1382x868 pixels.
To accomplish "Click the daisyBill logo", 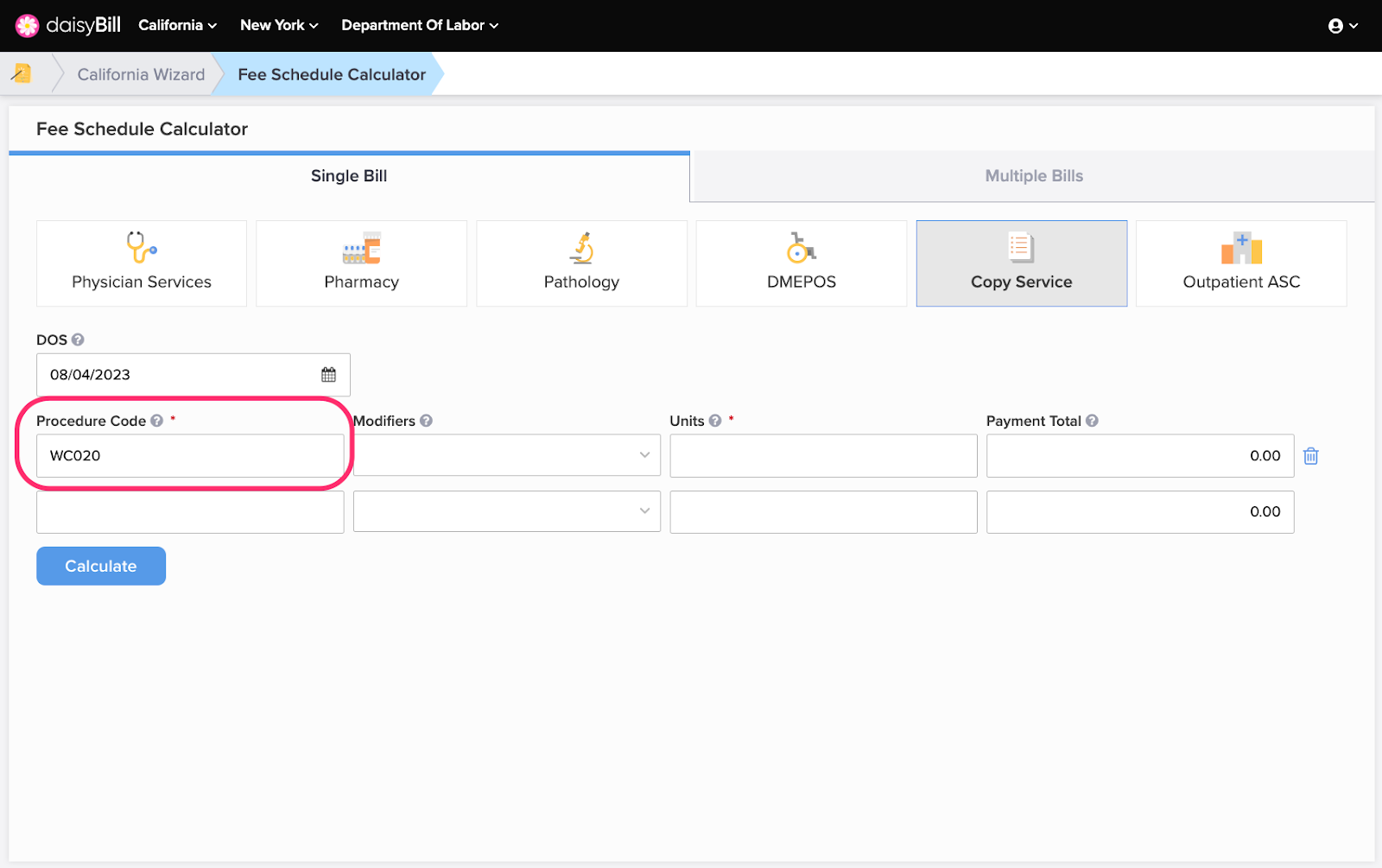I will point(68,25).
